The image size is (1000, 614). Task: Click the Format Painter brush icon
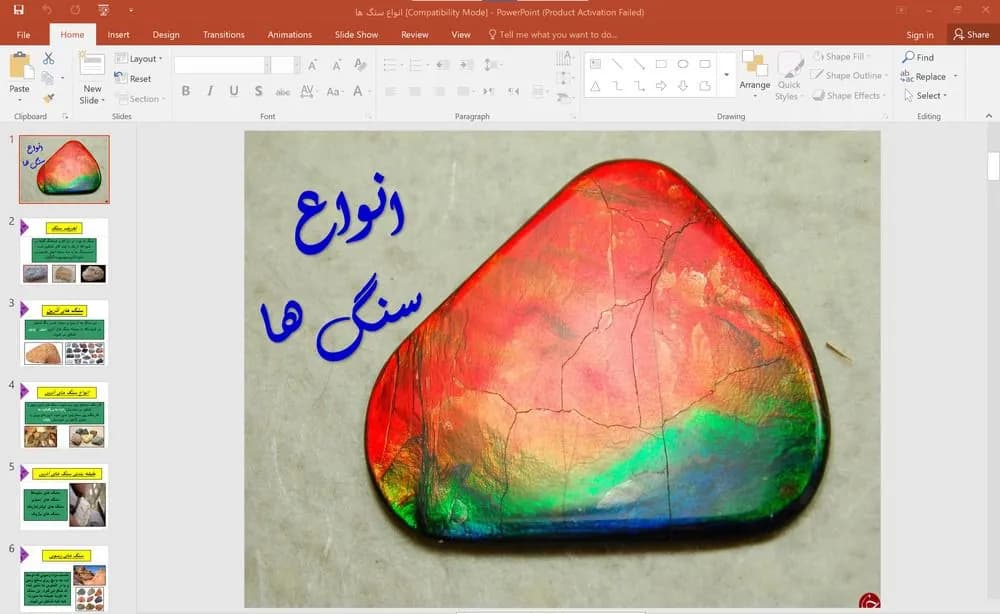click(48, 98)
